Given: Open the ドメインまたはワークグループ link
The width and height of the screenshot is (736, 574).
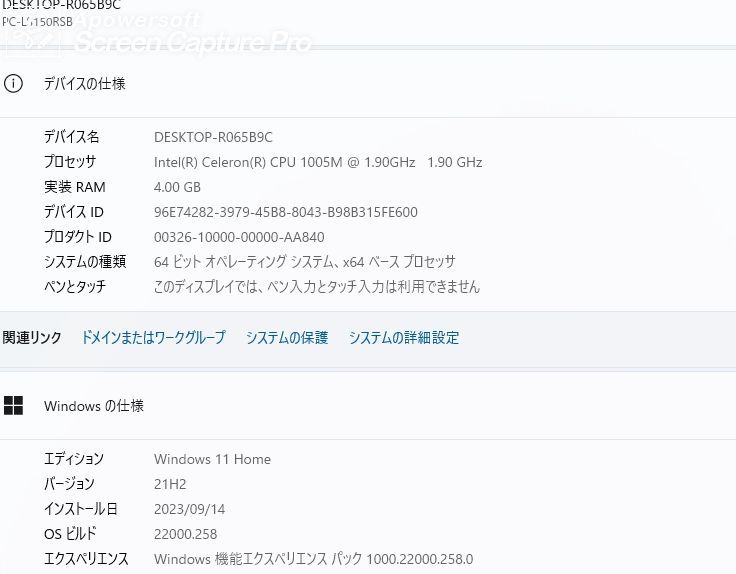Looking at the screenshot, I should click(x=153, y=337).
